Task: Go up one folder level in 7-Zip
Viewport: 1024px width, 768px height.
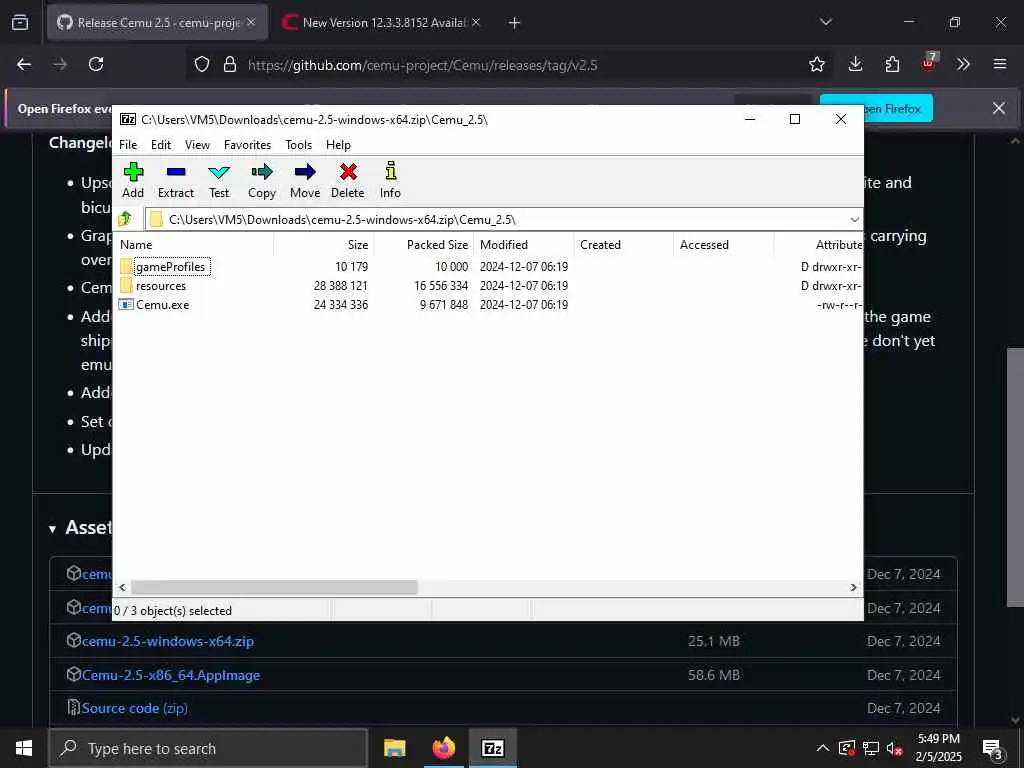Action: [125, 219]
